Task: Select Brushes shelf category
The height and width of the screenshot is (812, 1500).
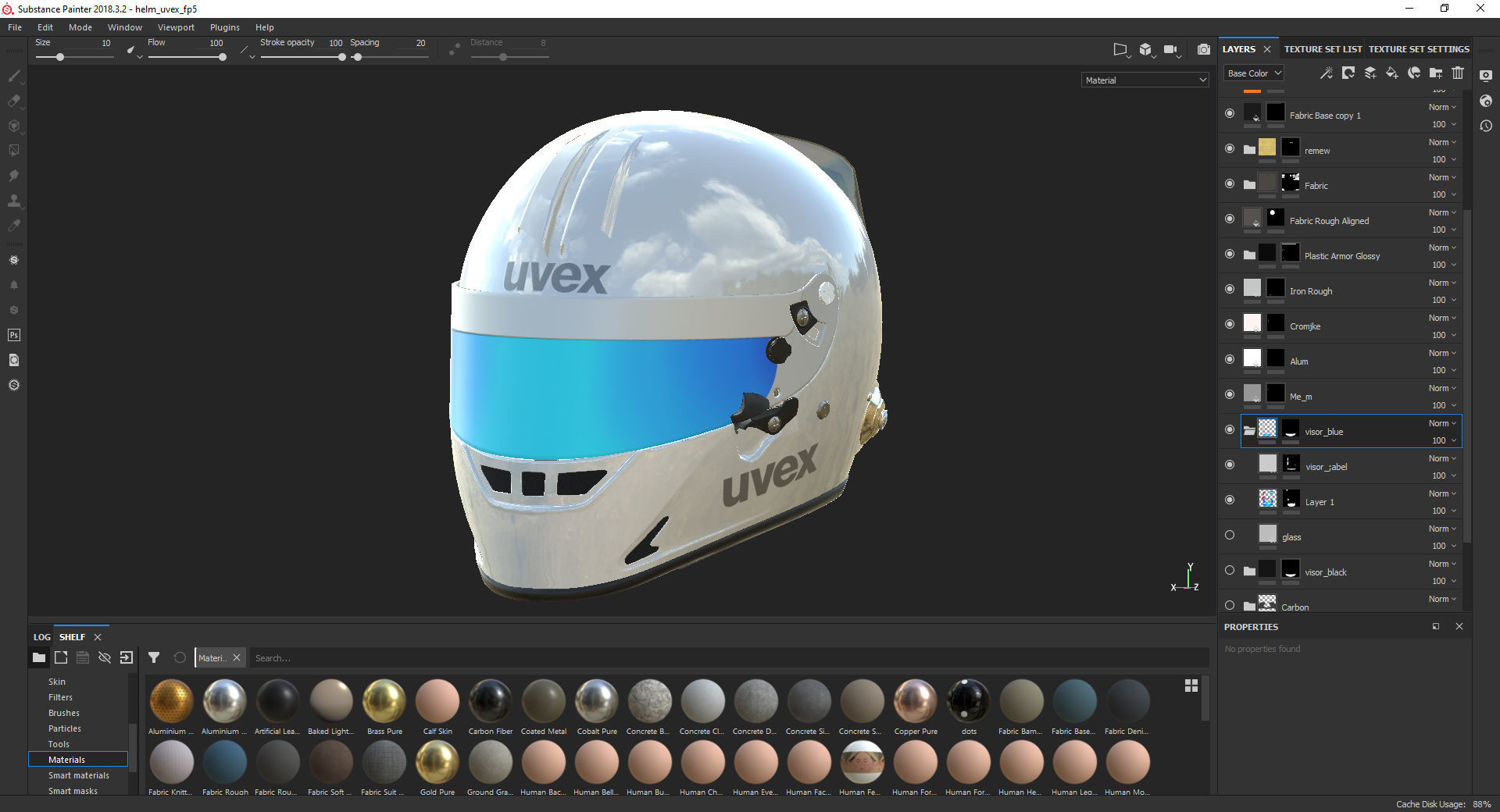Action: point(64,713)
